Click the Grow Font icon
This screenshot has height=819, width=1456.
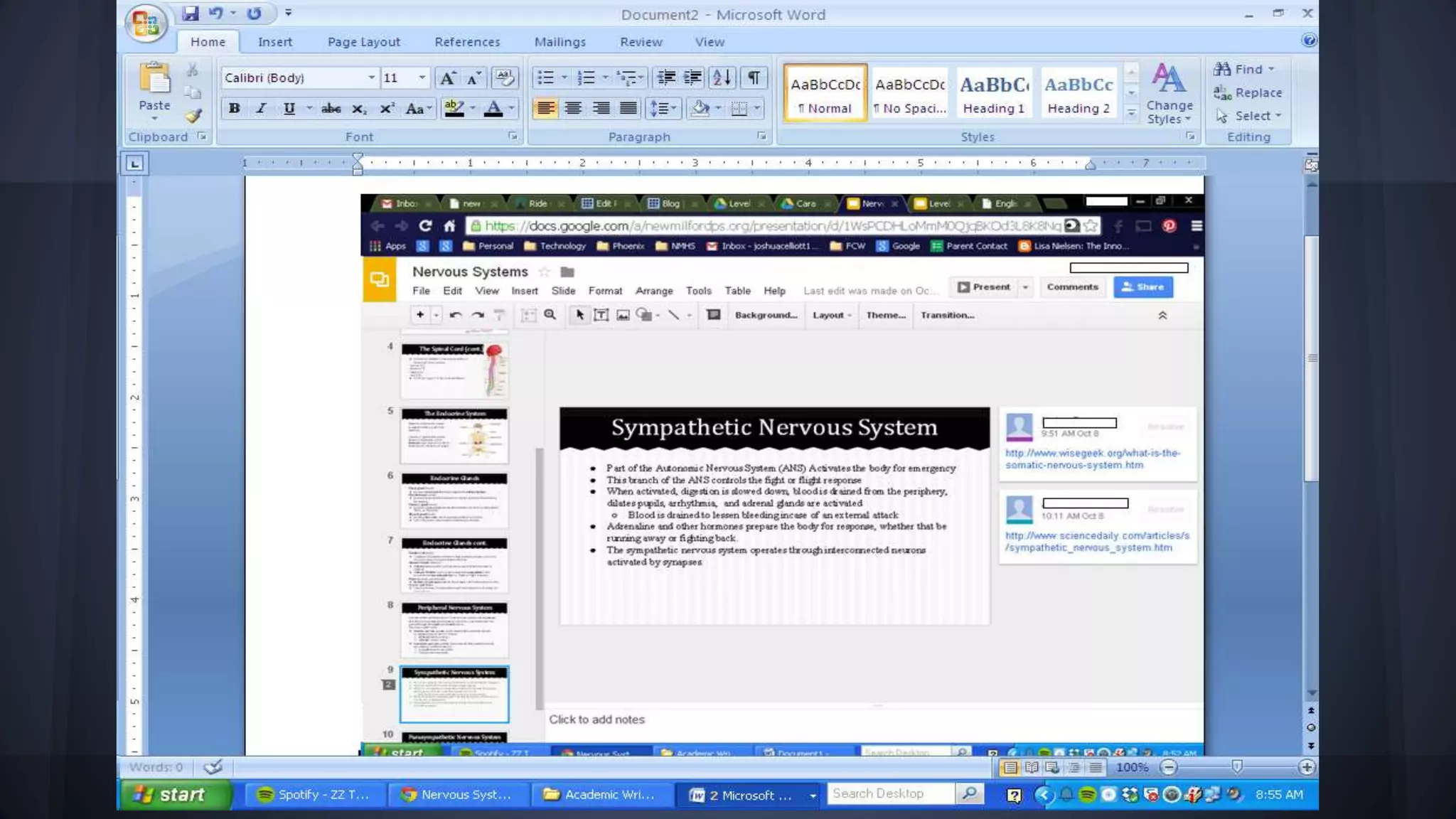click(x=447, y=78)
